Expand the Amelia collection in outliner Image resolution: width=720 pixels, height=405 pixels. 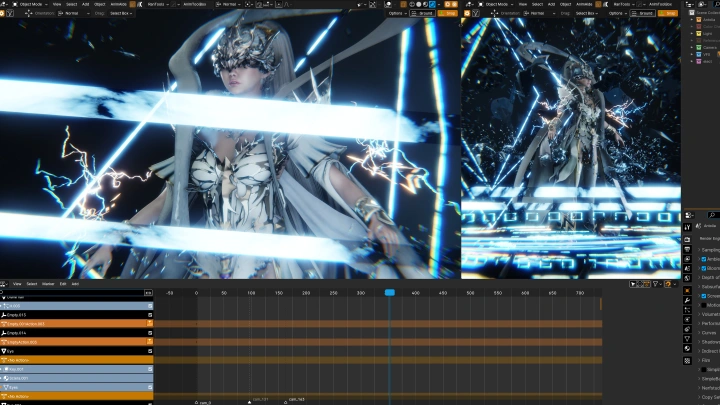(692, 20)
